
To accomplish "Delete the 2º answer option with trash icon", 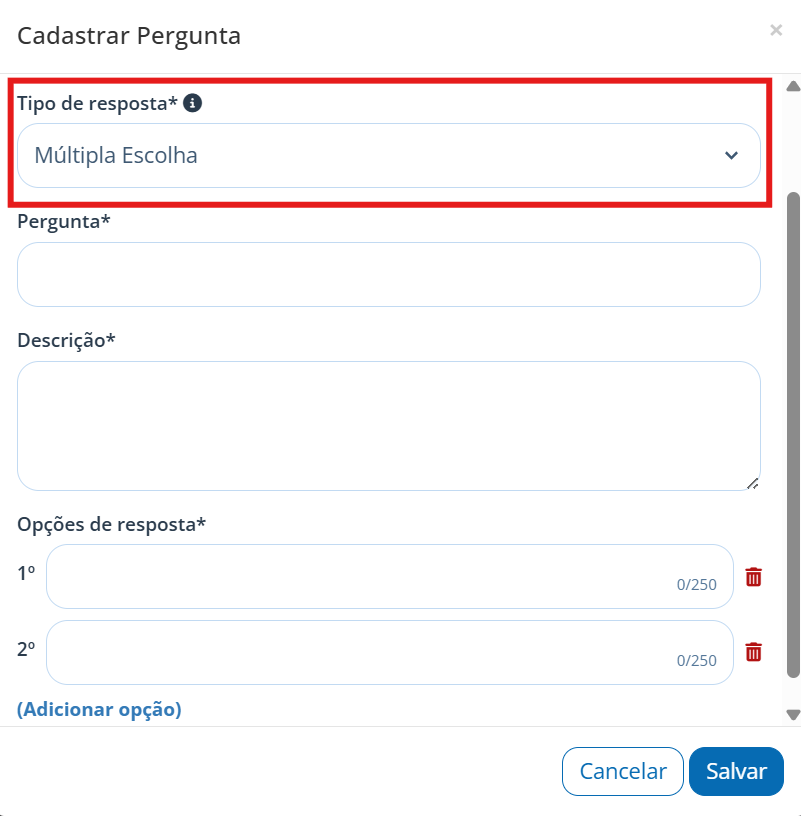I will 754,652.
